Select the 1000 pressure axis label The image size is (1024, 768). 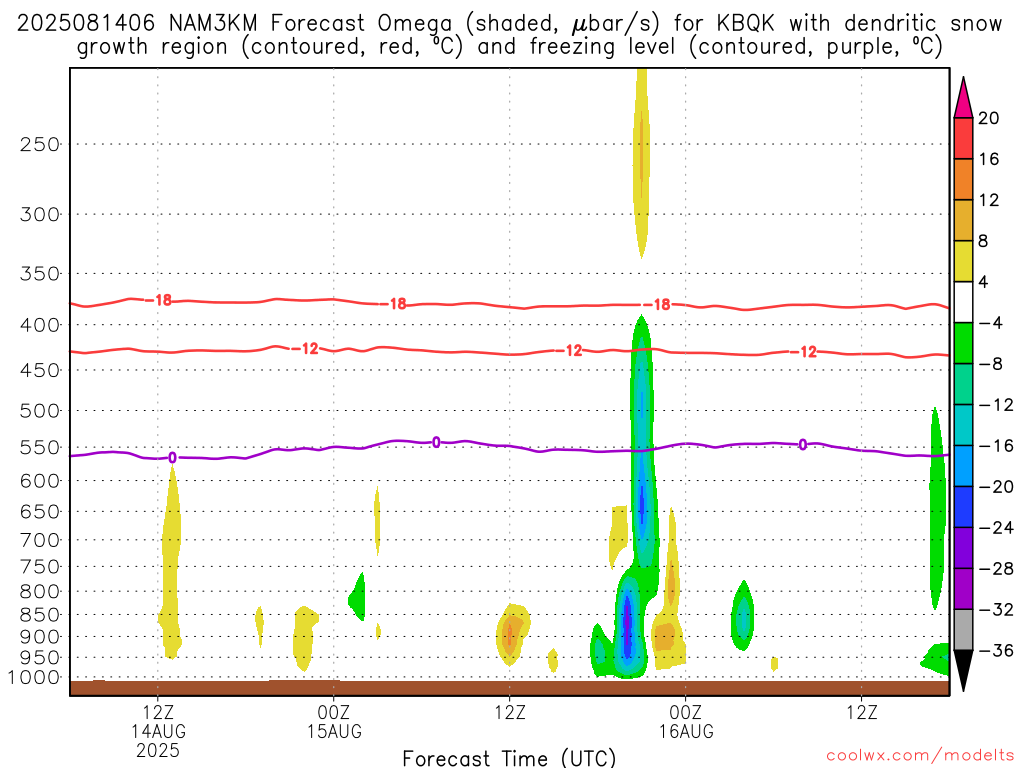[35, 677]
